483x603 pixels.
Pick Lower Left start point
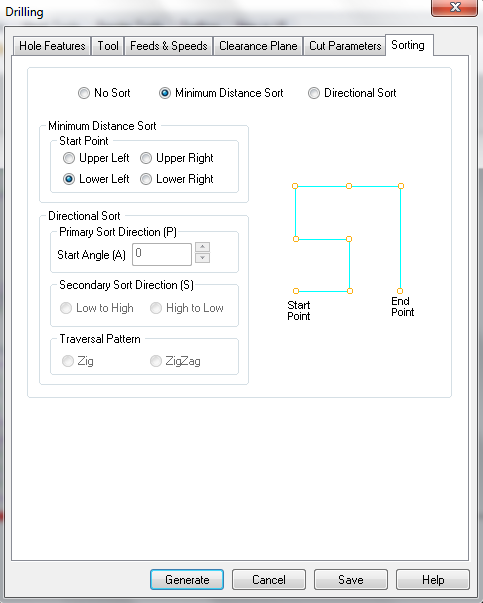click(69, 179)
